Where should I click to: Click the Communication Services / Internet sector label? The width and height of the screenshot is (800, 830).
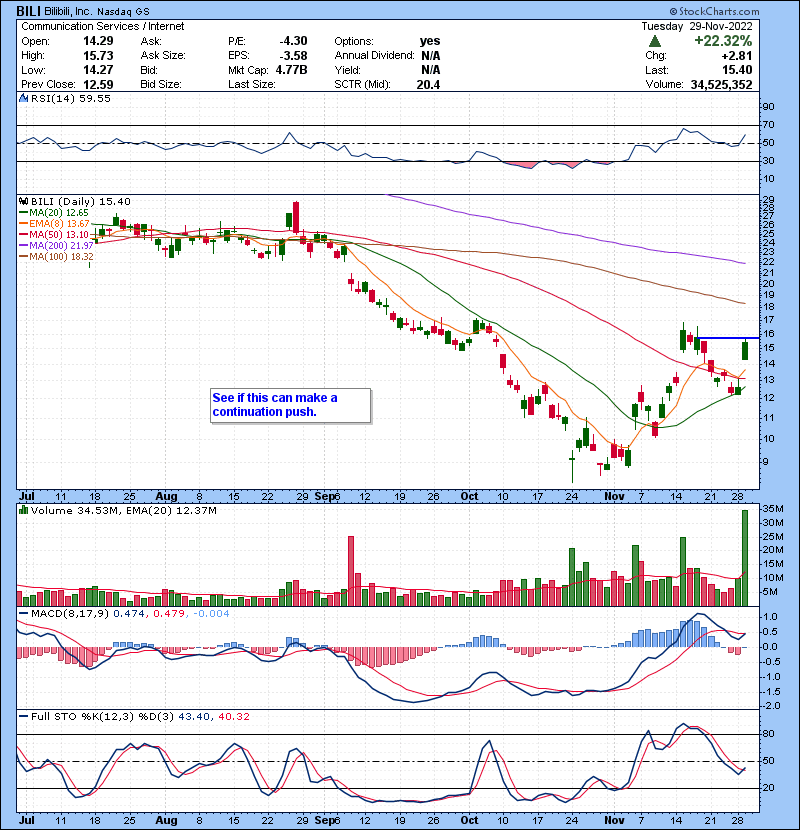click(103, 26)
